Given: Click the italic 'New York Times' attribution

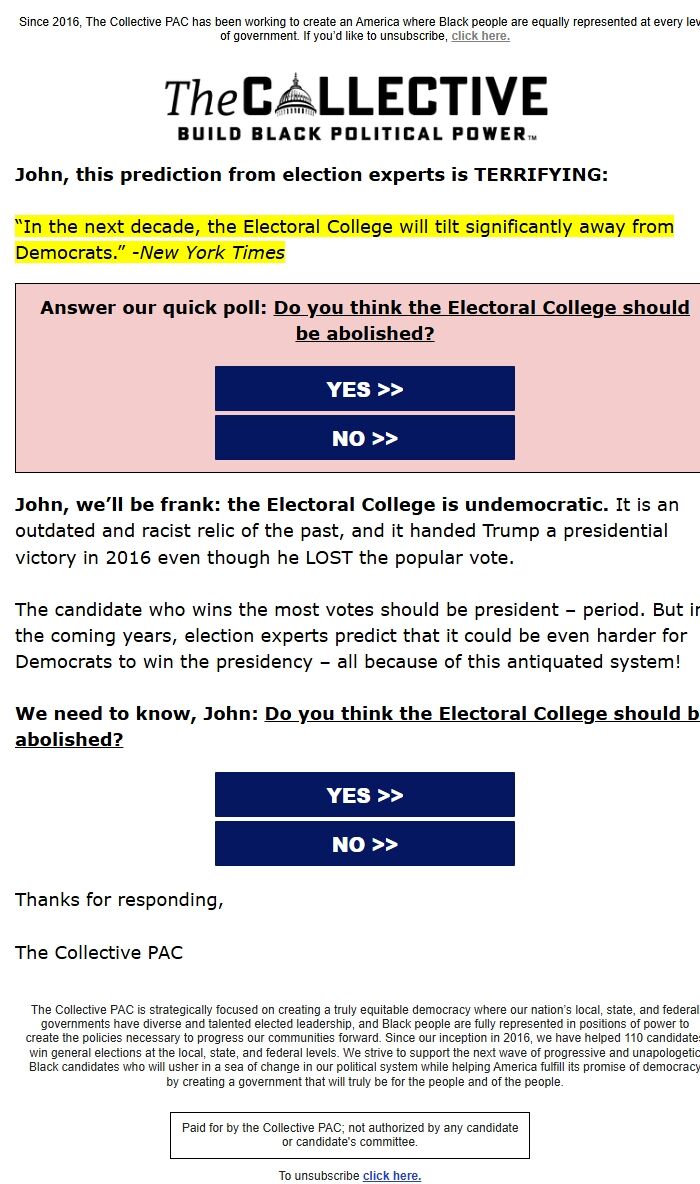Looking at the screenshot, I should click(x=212, y=253).
